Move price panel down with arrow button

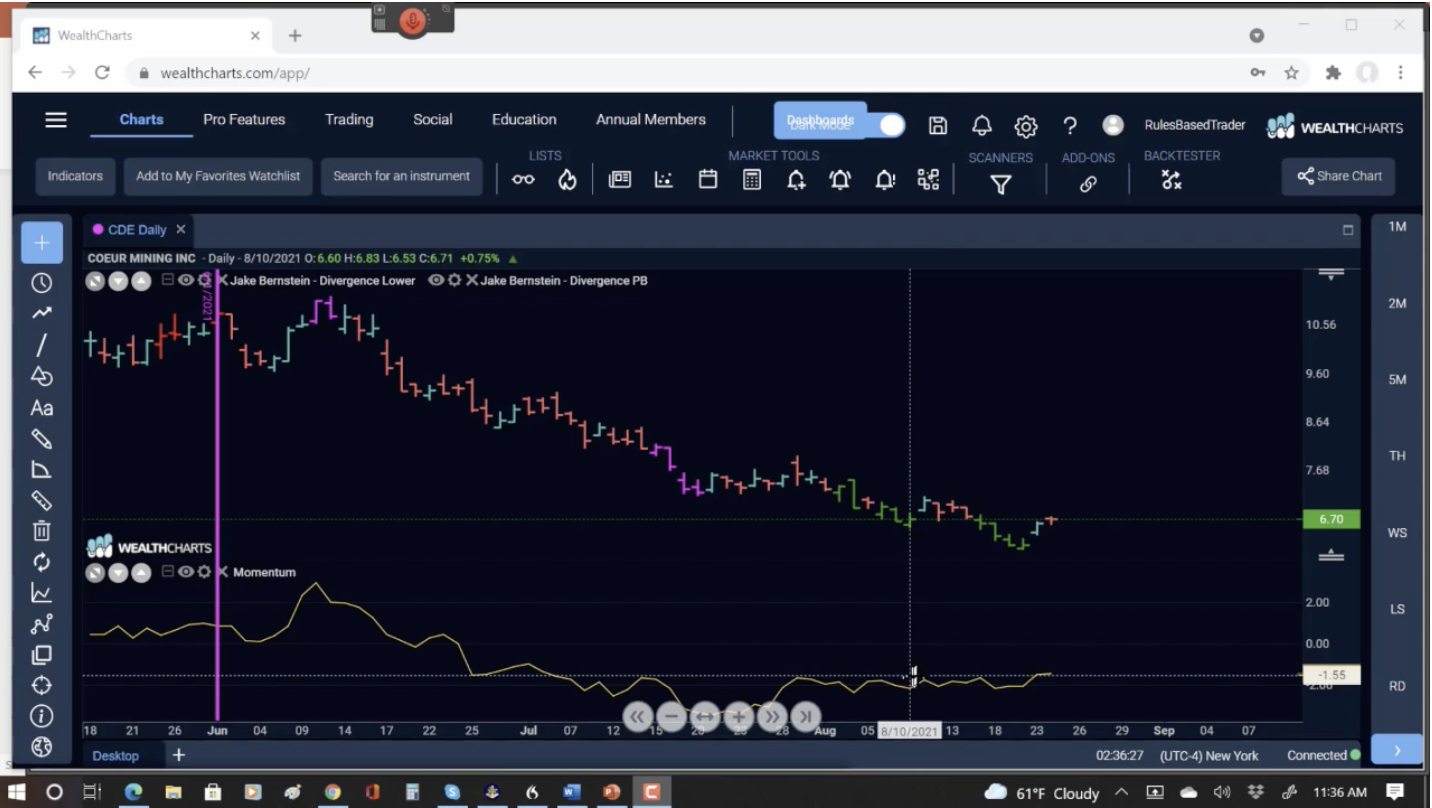(118, 281)
